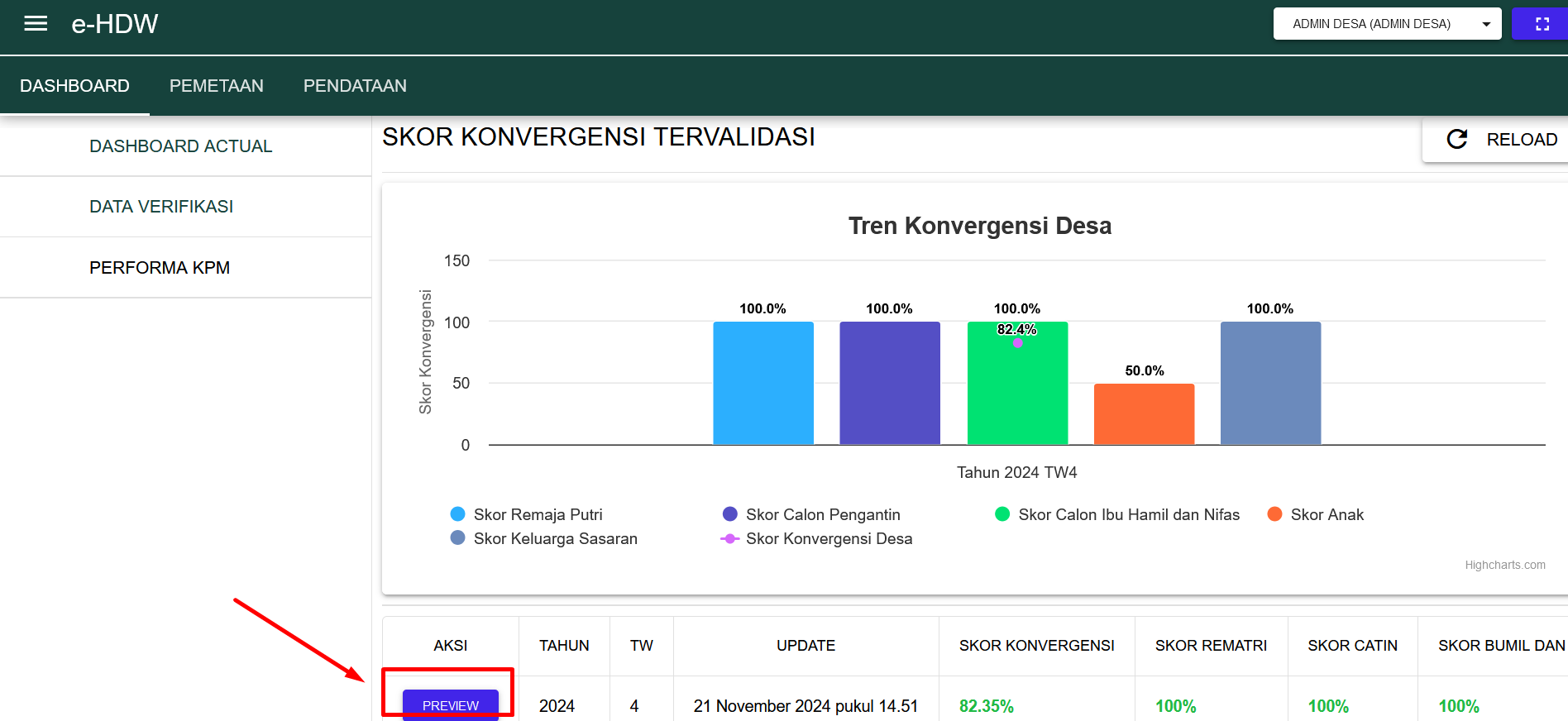Switch to the PENDATAAN tab
The image size is (1568, 721).
pyautogui.click(x=355, y=86)
